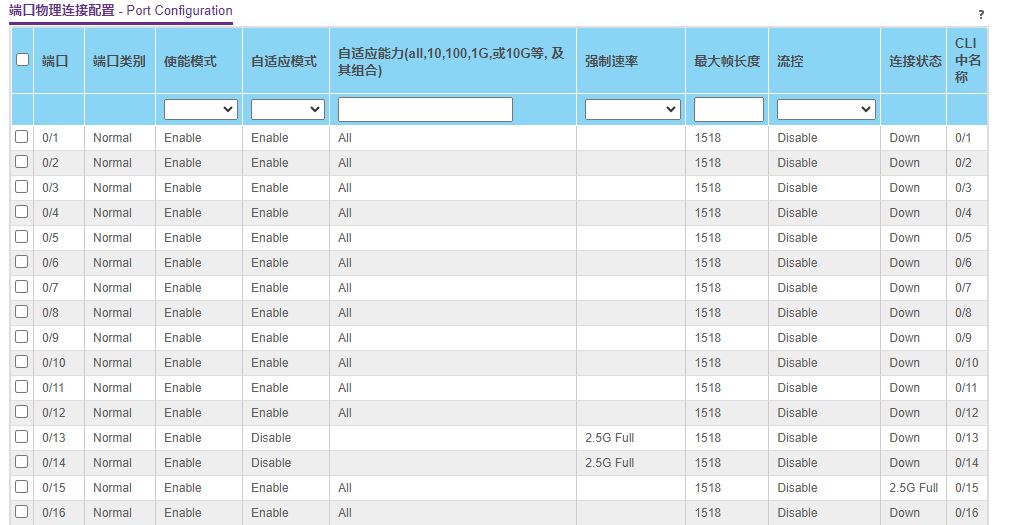Expand the 强制速率 dropdown
Screen dimensions: 1030x525
pos(632,109)
